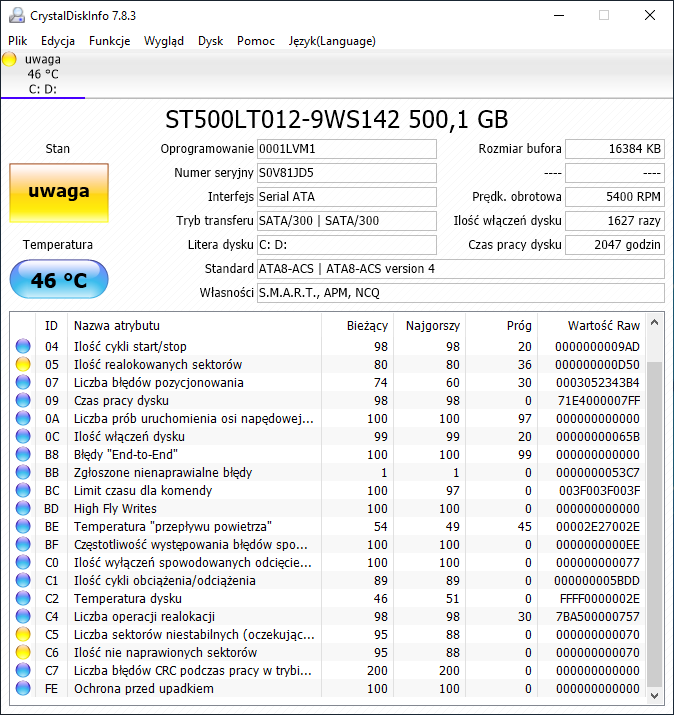Image resolution: width=674 pixels, height=715 pixels.
Task: Click the Litera dysku field
Action: coord(347,245)
